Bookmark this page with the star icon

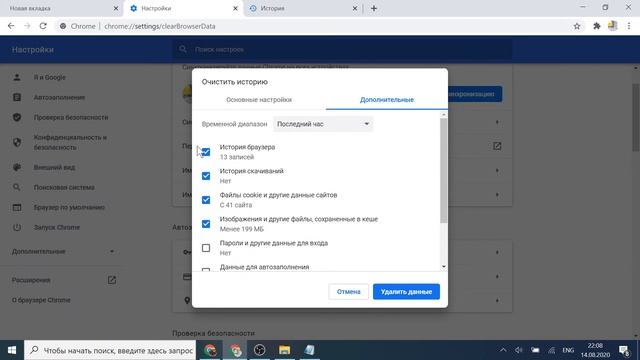(577, 26)
